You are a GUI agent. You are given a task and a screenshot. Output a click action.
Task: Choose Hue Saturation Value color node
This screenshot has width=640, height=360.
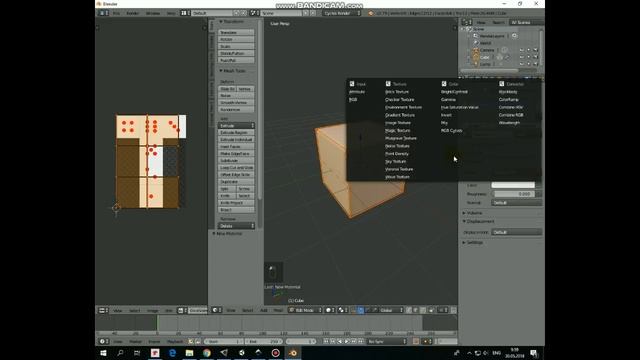(459, 107)
